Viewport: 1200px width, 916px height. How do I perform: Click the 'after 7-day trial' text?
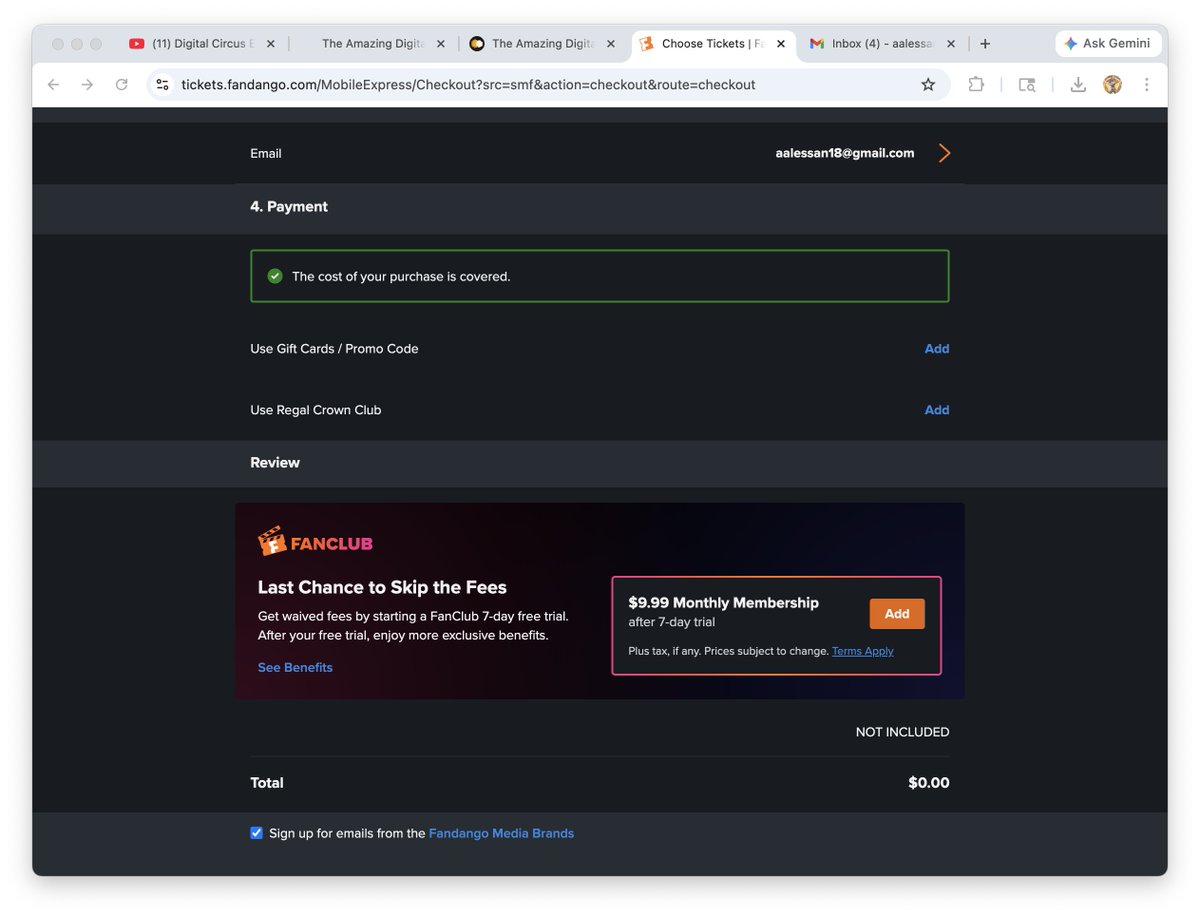point(672,622)
